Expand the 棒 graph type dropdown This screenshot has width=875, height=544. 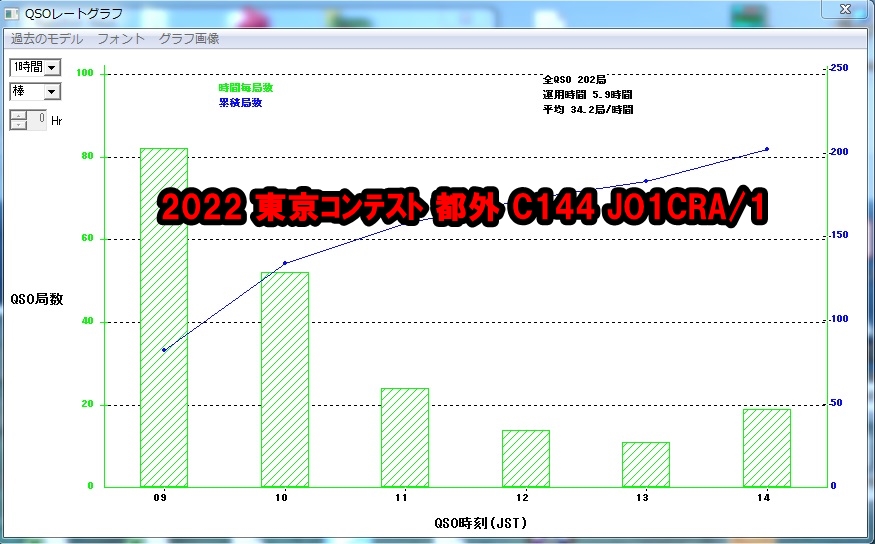tap(52, 91)
